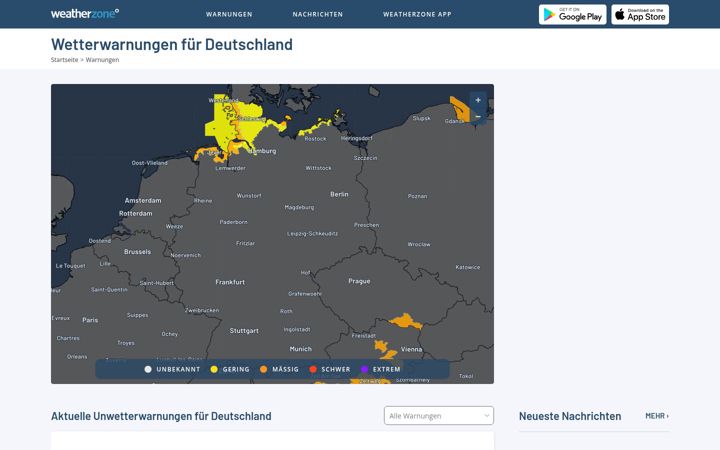Image resolution: width=720 pixels, height=450 pixels.
Task: Click the weatherzone logo
Action: [85, 14]
